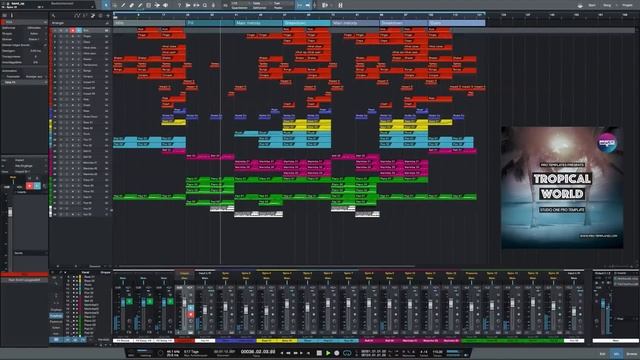
Task: Adjust the Main output fader
Action: tap(602, 304)
